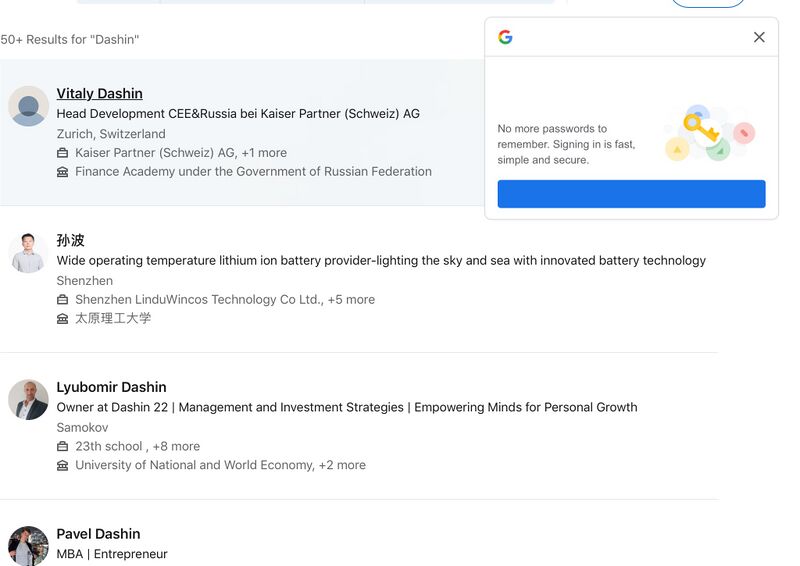Click school icon beside 太原理工大学
The width and height of the screenshot is (800, 566).
(x=63, y=319)
